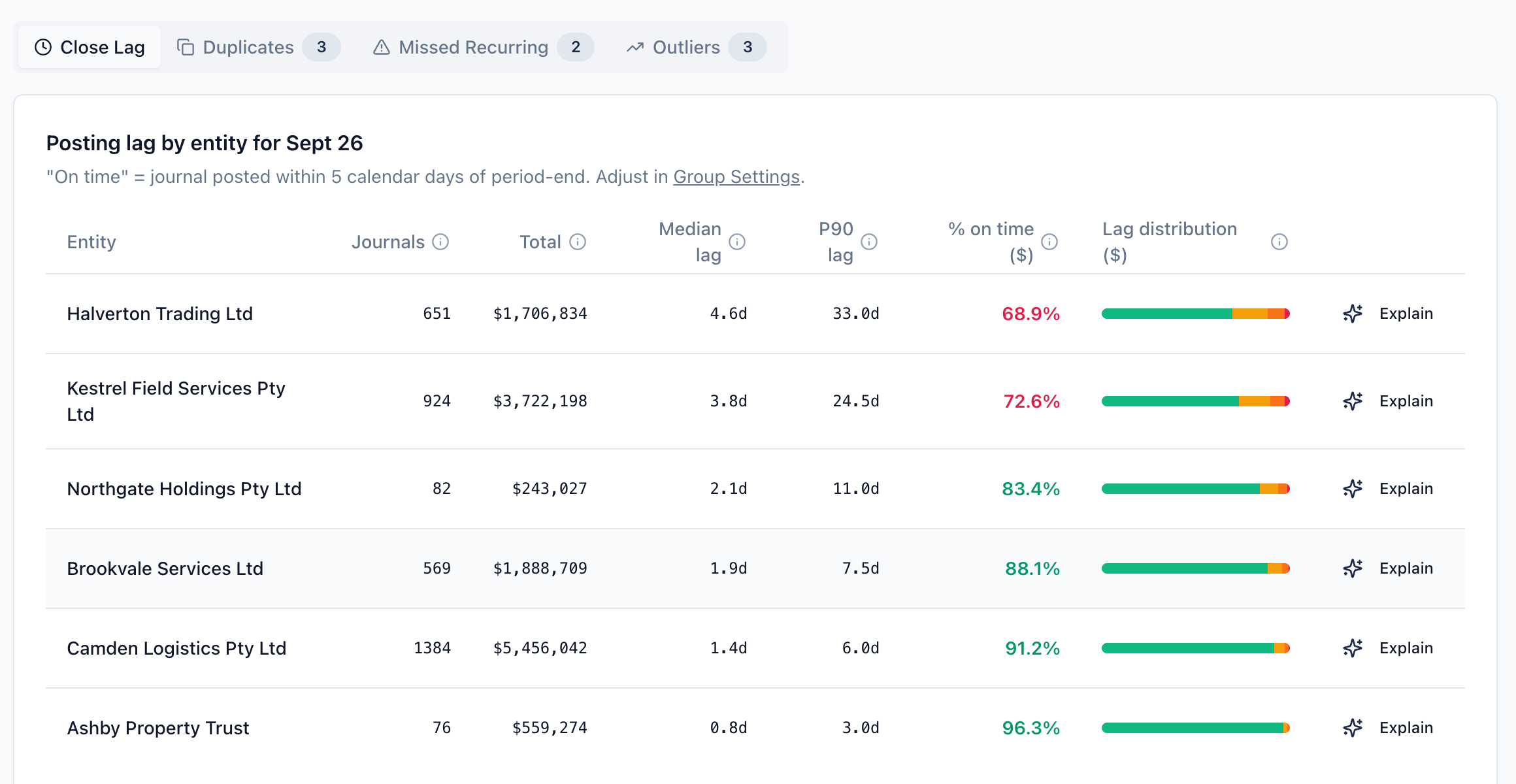The height and width of the screenshot is (784, 1516).
Task: Click the $243,027 total value
Action: tap(550, 489)
